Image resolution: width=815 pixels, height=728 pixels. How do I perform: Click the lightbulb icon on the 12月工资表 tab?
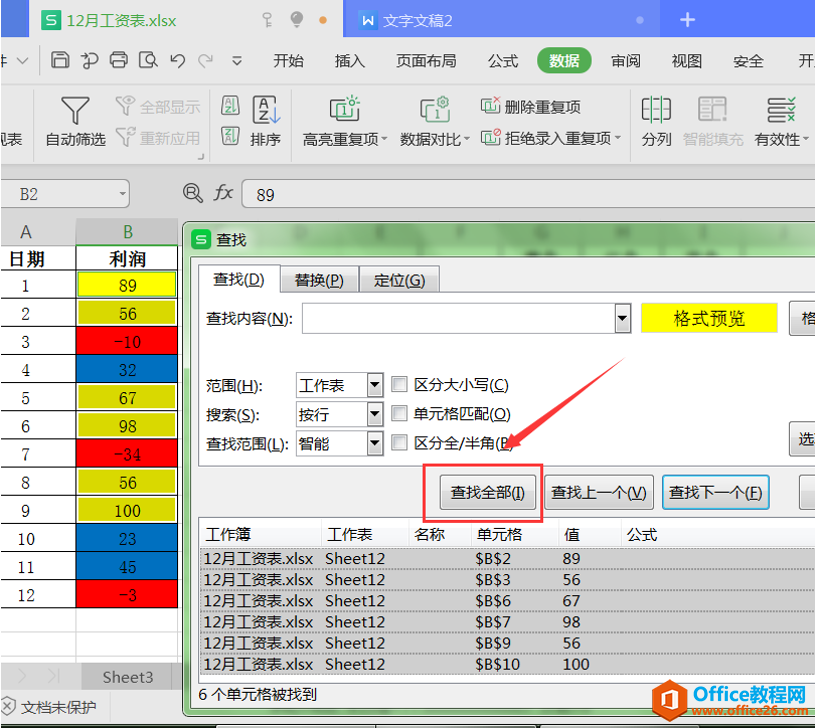point(297,20)
